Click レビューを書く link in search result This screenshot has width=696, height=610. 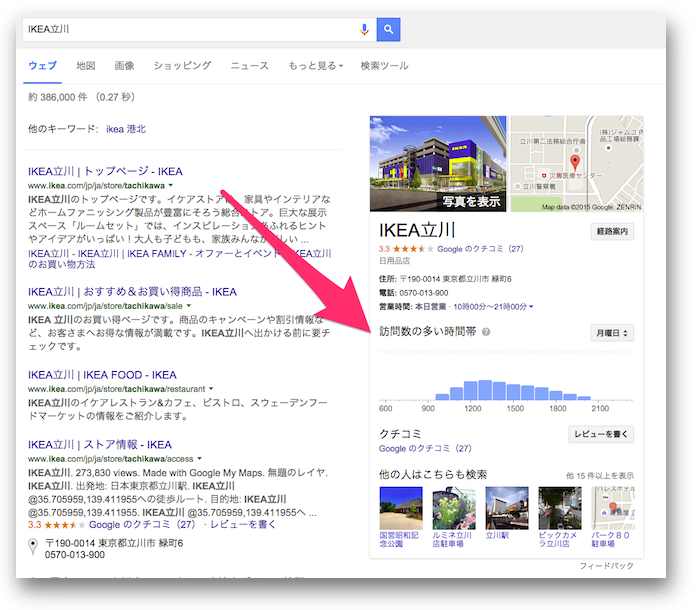click(243, 524)
